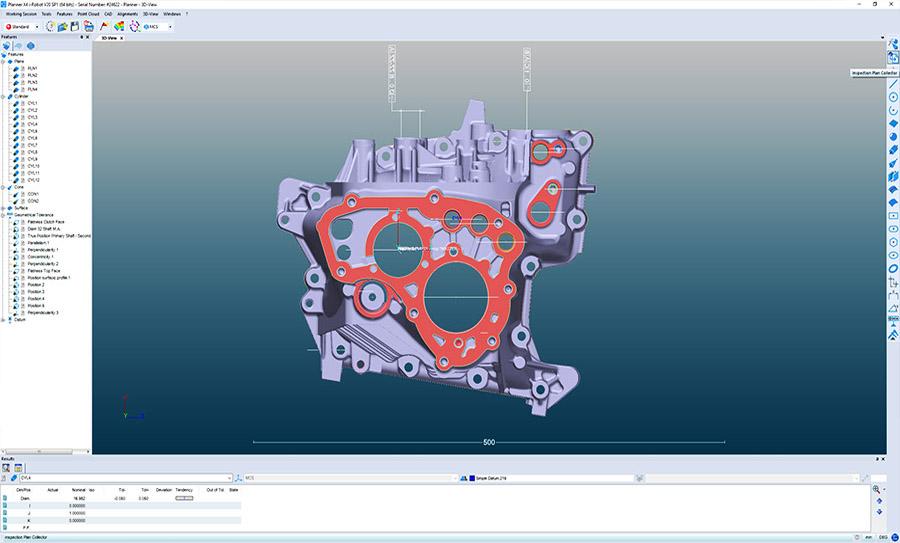This screenshot has width=900, height=543.
Task: Open the CAD menu
Action: tap(108, 13)
